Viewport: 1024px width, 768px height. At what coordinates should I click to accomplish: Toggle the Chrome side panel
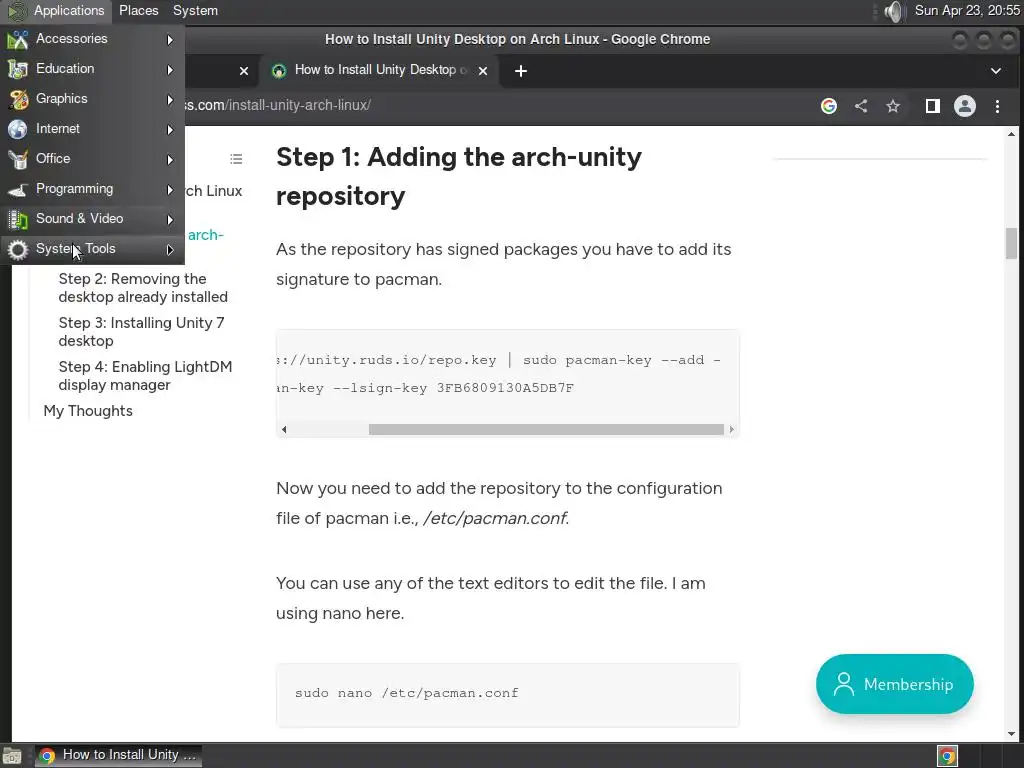coord(933,106)
